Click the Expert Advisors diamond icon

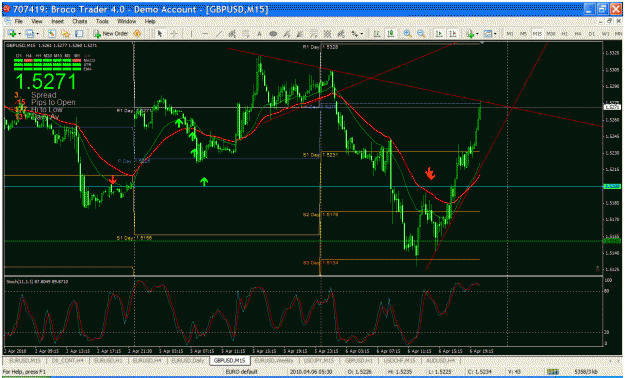(137, 34)
